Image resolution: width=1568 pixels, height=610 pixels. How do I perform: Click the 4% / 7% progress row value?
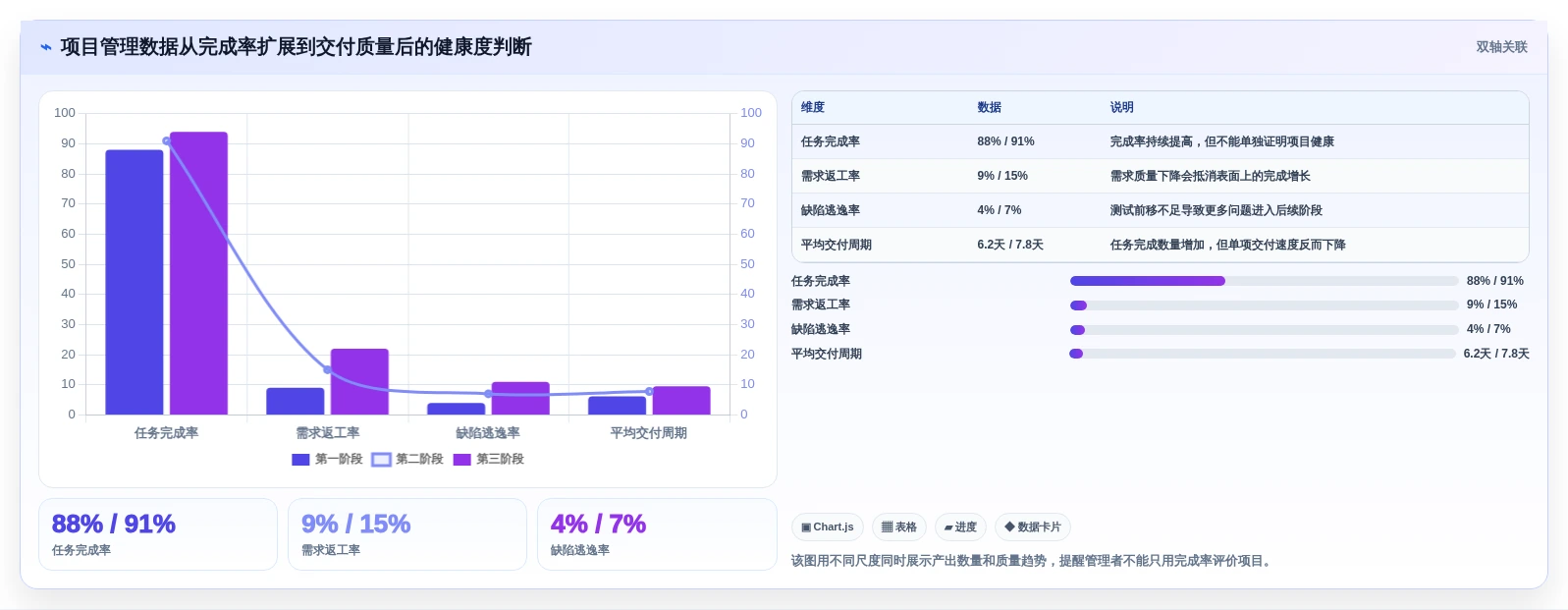click(1488, 330)
